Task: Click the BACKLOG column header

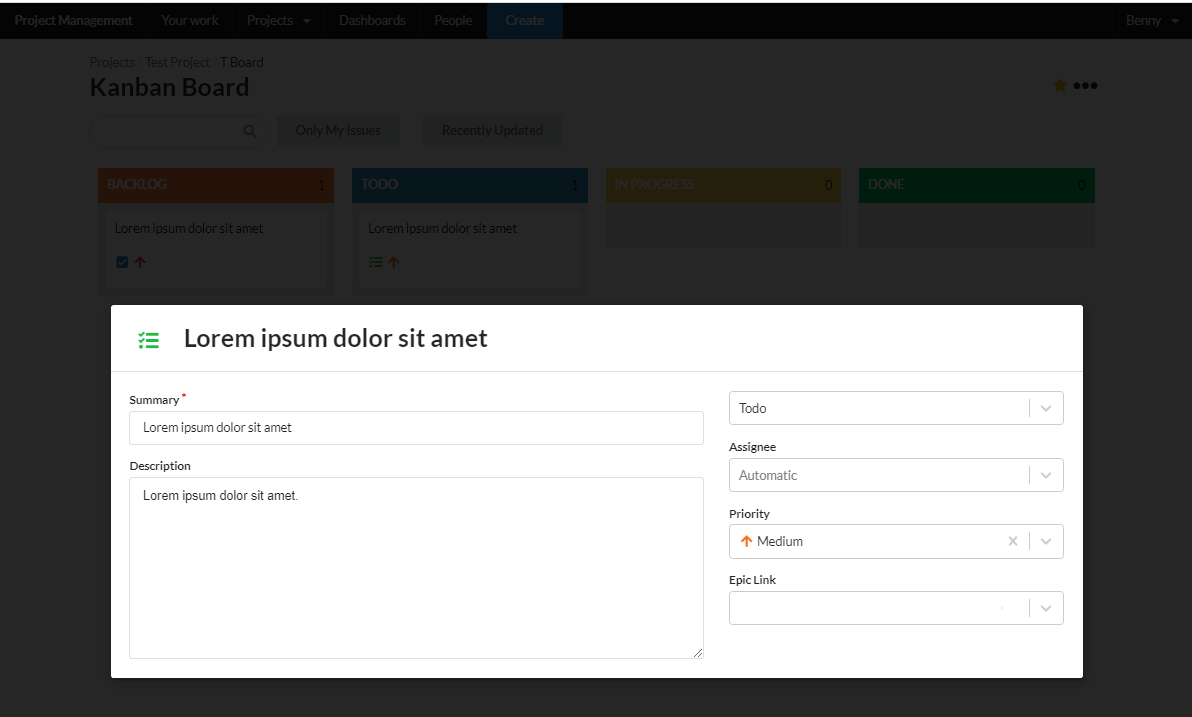Action: coord(216,185)
